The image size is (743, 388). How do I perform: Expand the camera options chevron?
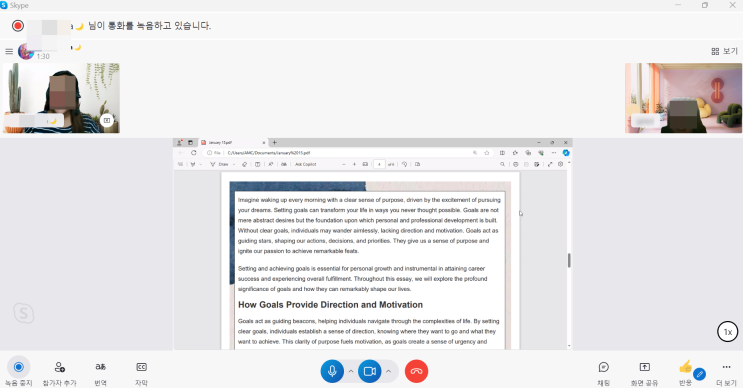388,371
